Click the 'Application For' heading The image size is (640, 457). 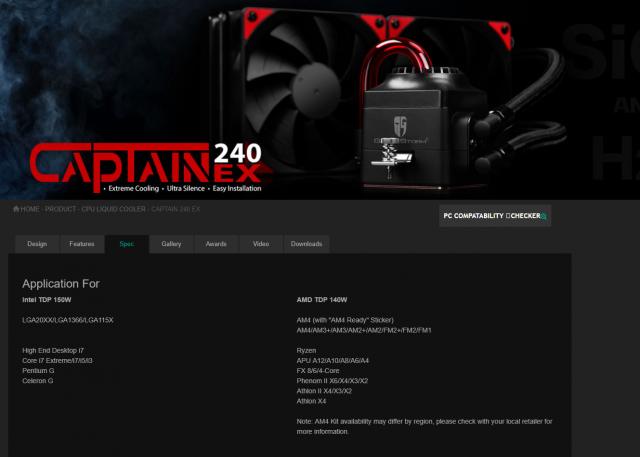click(x=61, y=284)
